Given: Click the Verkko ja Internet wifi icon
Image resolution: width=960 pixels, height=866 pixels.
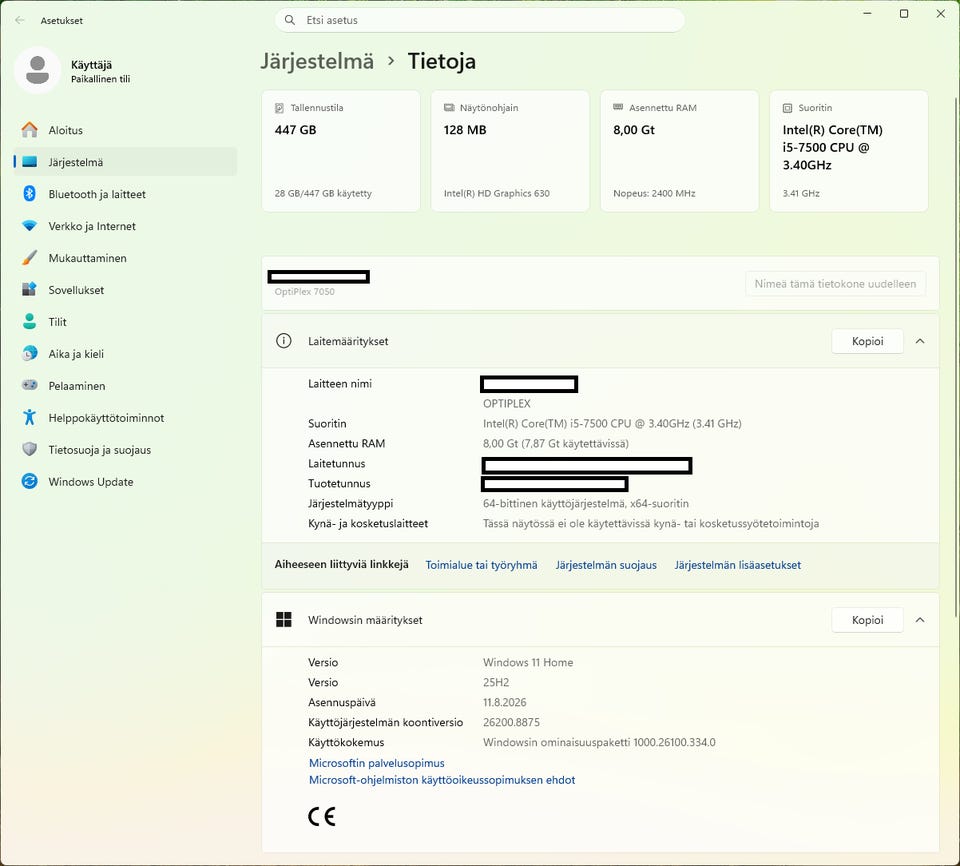Looking at the screenshot, I should 29,225.
